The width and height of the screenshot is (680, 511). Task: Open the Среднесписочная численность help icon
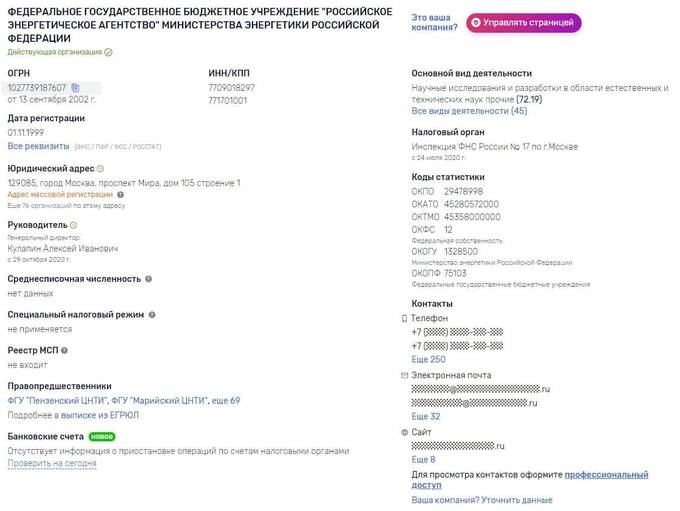point(149,279)
